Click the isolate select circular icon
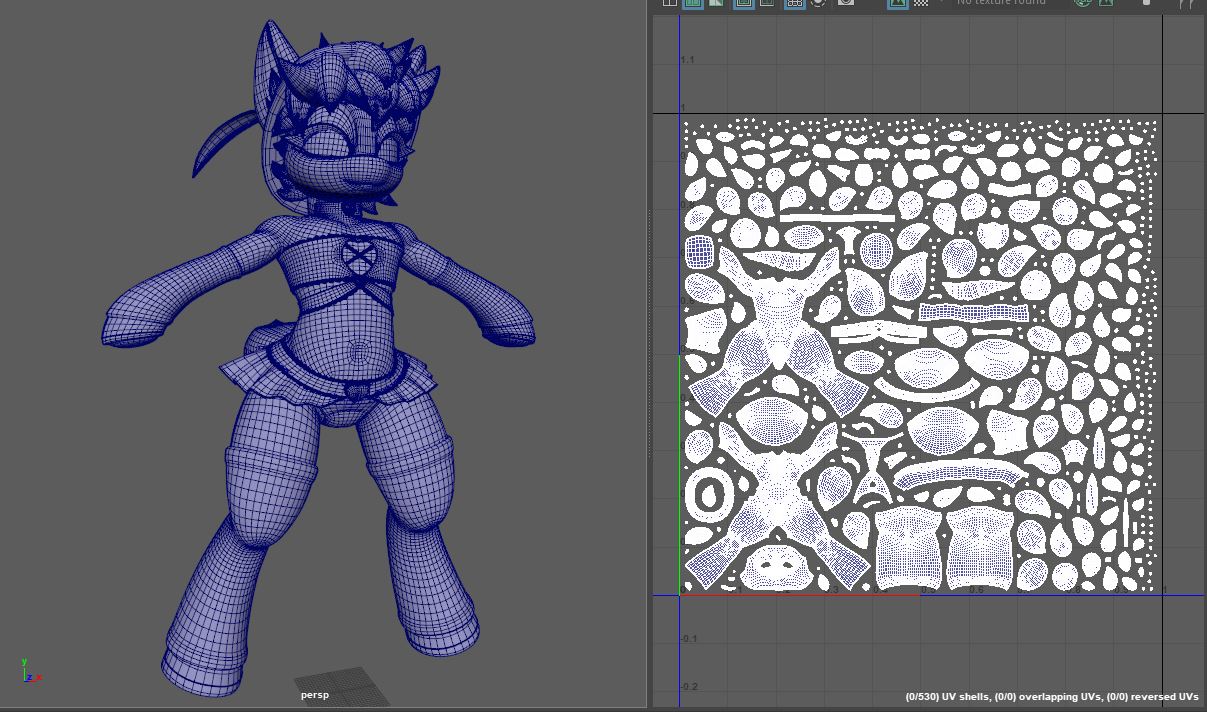The height and width of the screenshot is (712, 1207). [818, 3]
